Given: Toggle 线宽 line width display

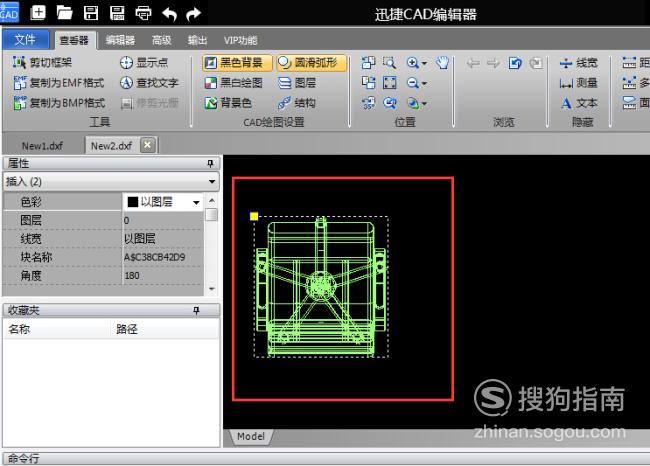Looking at the screenshot, I should [578, 63].
